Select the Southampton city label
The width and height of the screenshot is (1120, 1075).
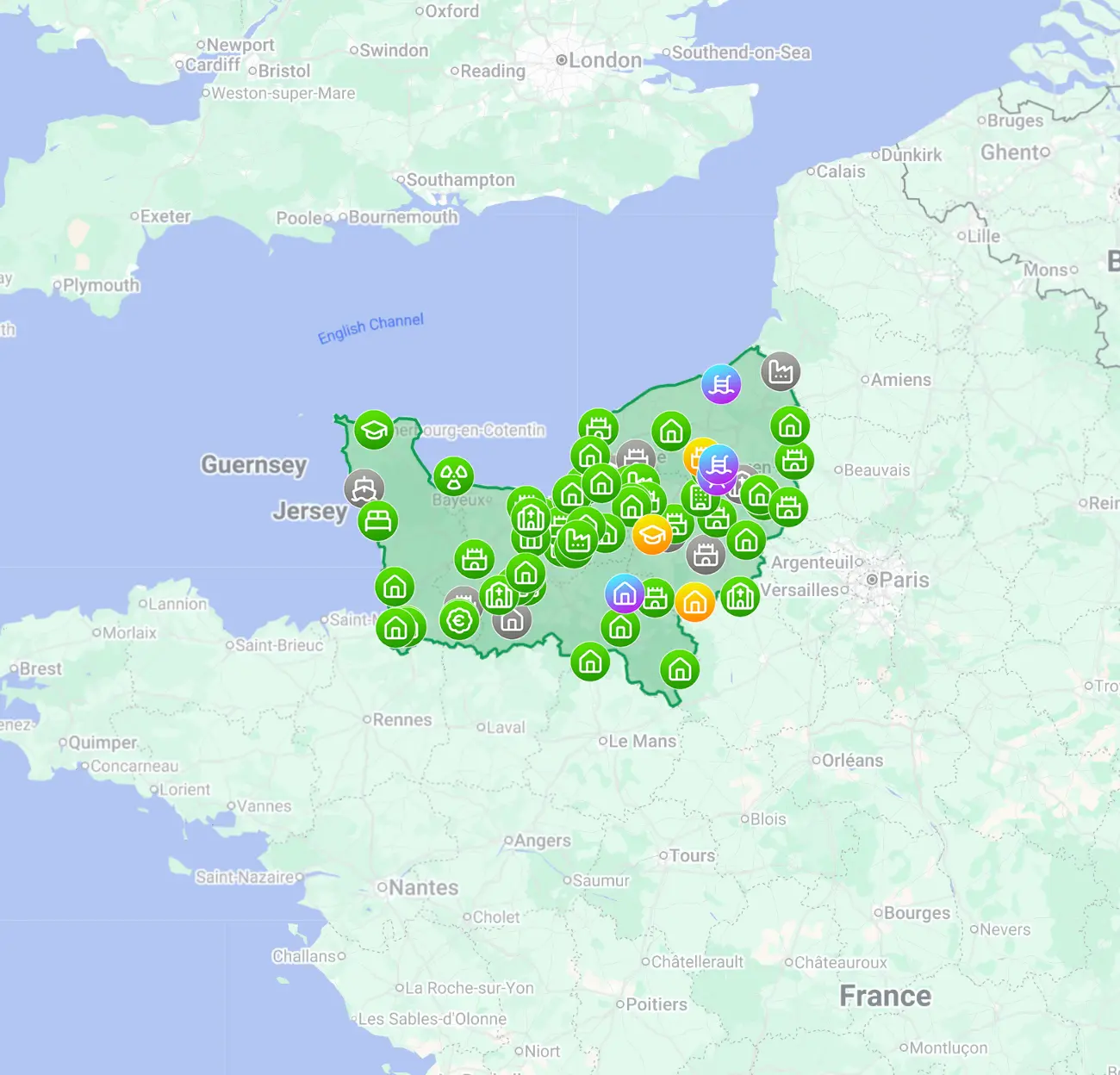460,180
